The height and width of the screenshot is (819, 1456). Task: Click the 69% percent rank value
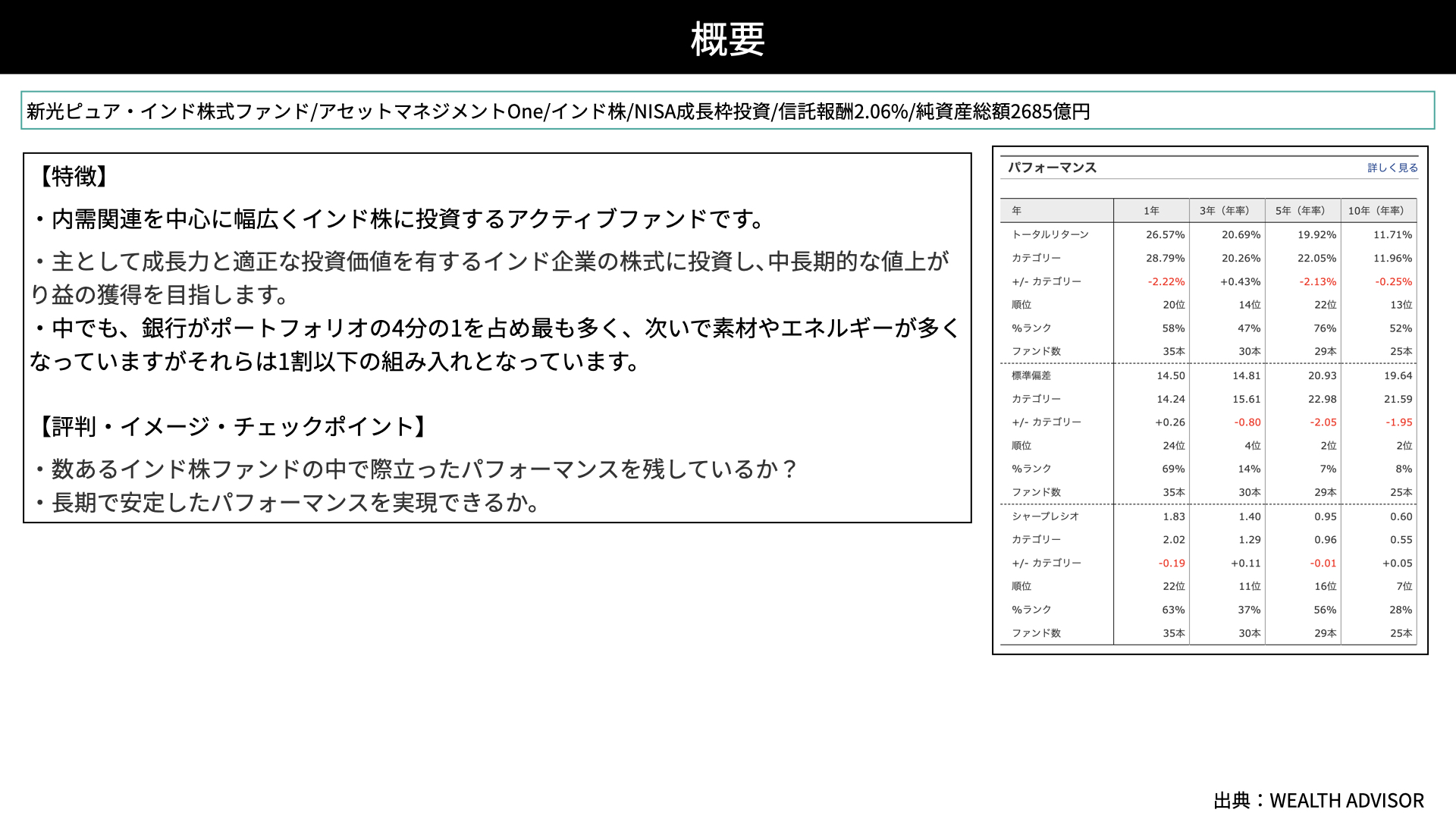click(x=1173, y=469)
